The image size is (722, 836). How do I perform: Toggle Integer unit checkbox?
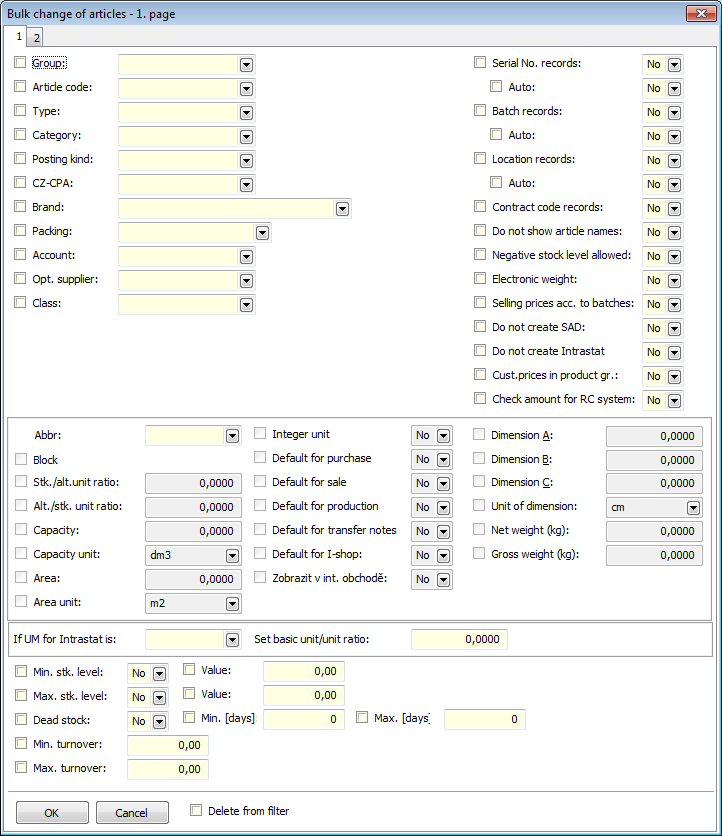click(x=260, y=433)
